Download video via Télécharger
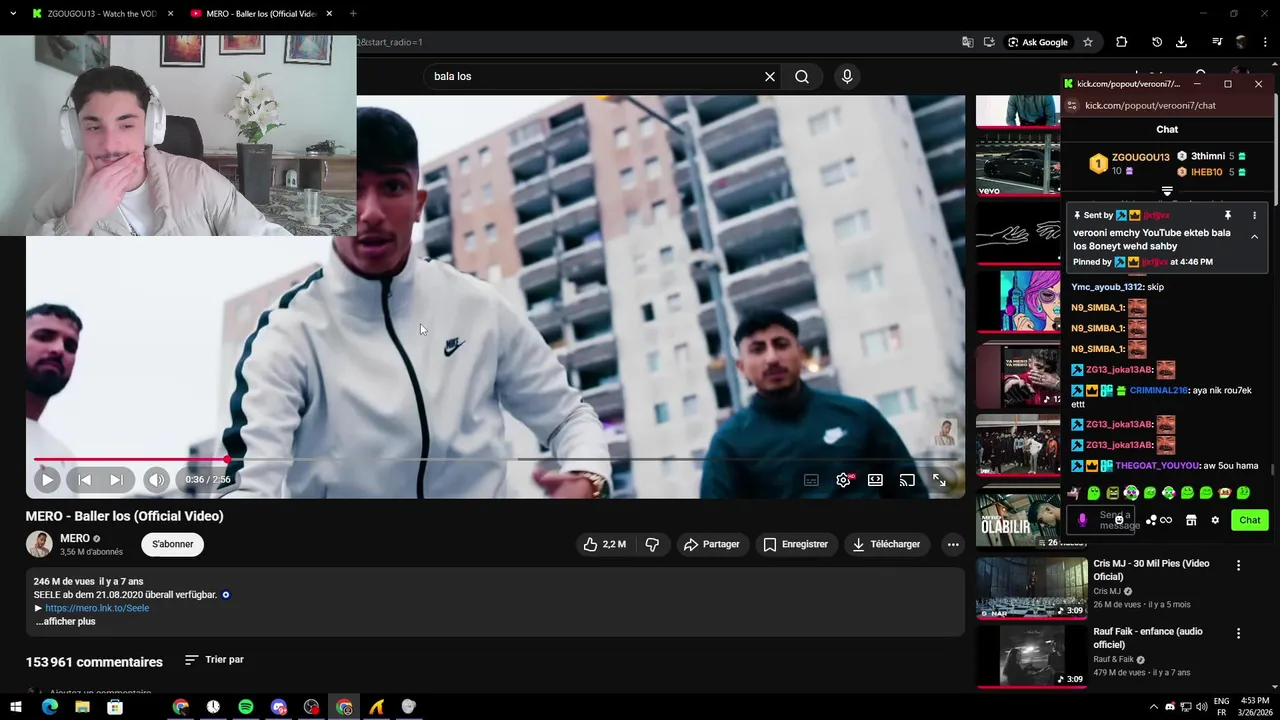1280x720 pixels. (886, 544)
